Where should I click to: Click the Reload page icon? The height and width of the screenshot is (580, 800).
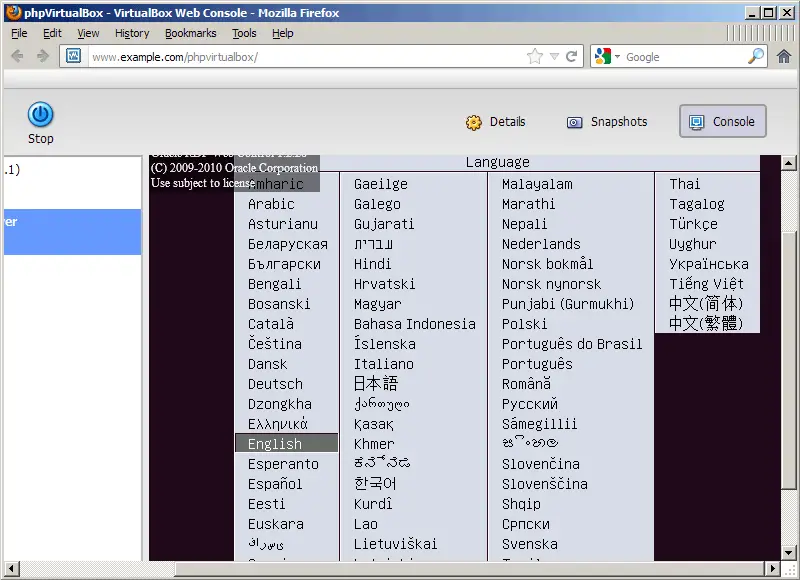[572, 57]
